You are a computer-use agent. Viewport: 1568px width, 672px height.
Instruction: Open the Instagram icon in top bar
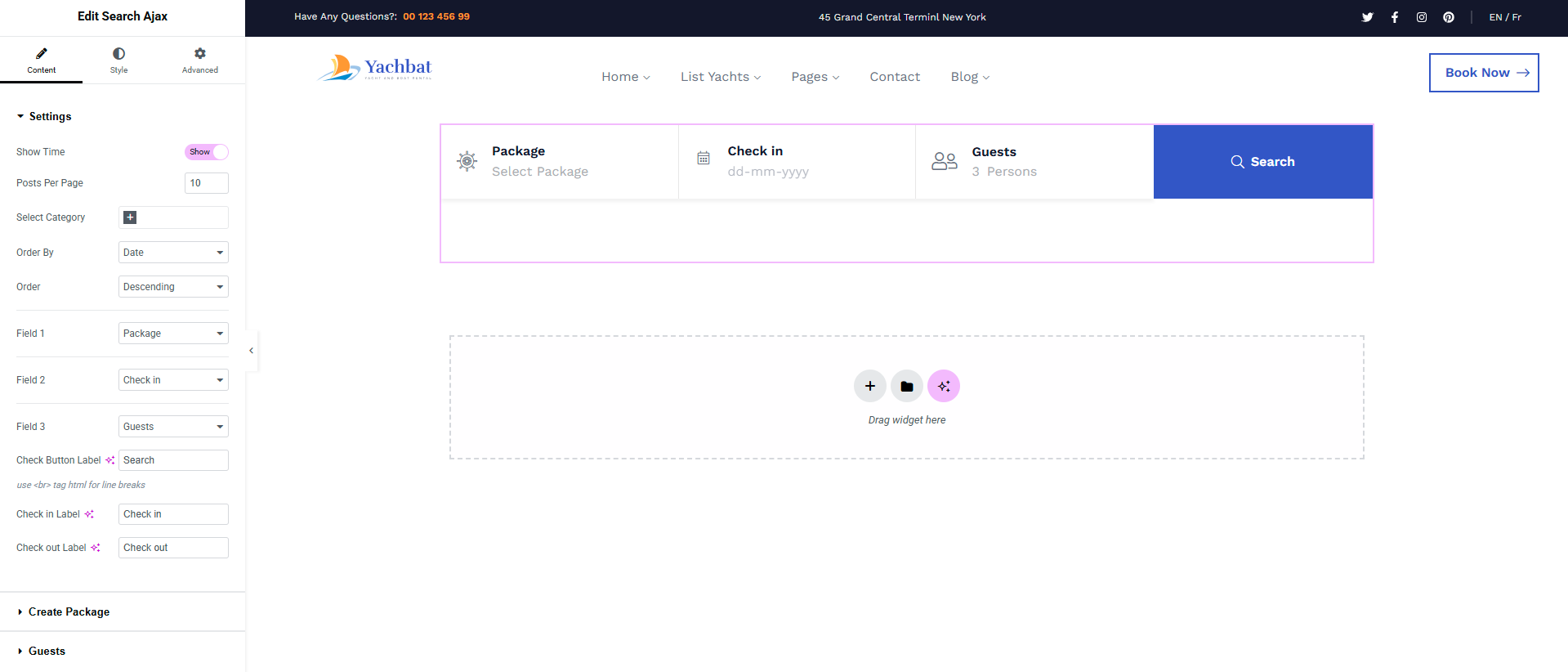click(x=1422, y=17)
